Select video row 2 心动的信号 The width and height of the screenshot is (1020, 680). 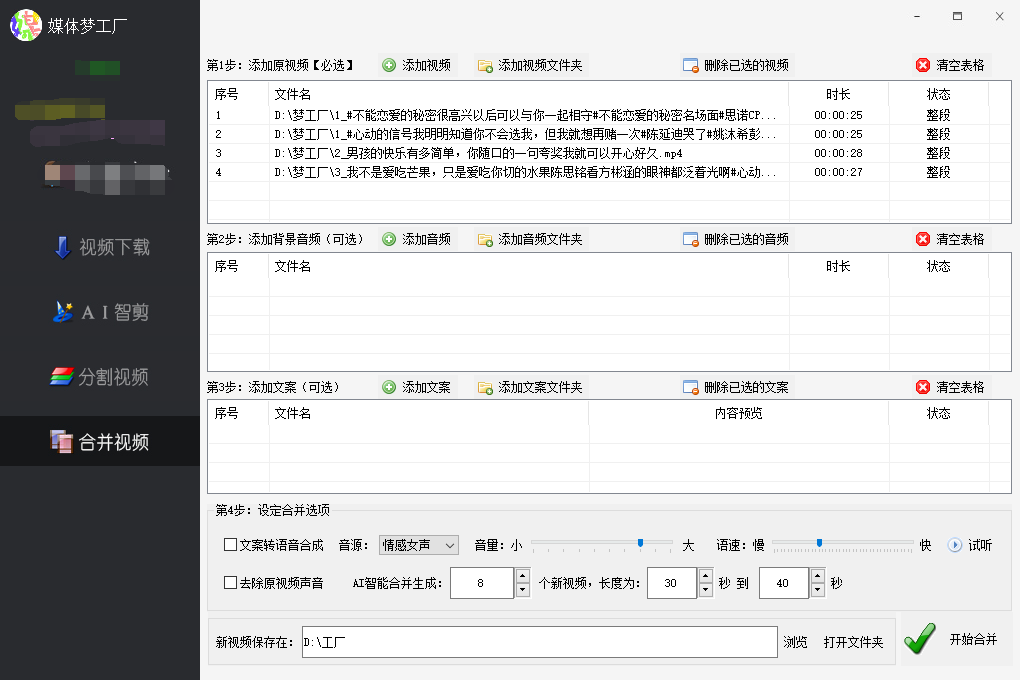point(609,134)
